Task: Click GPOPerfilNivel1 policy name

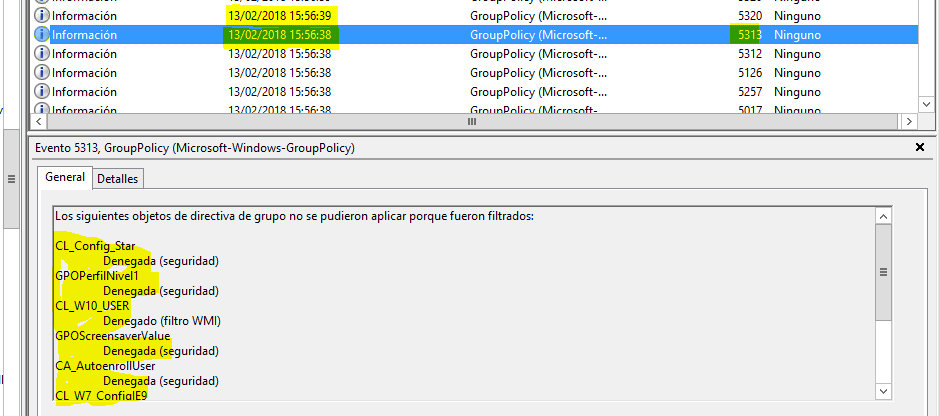Action: point(96,276)
